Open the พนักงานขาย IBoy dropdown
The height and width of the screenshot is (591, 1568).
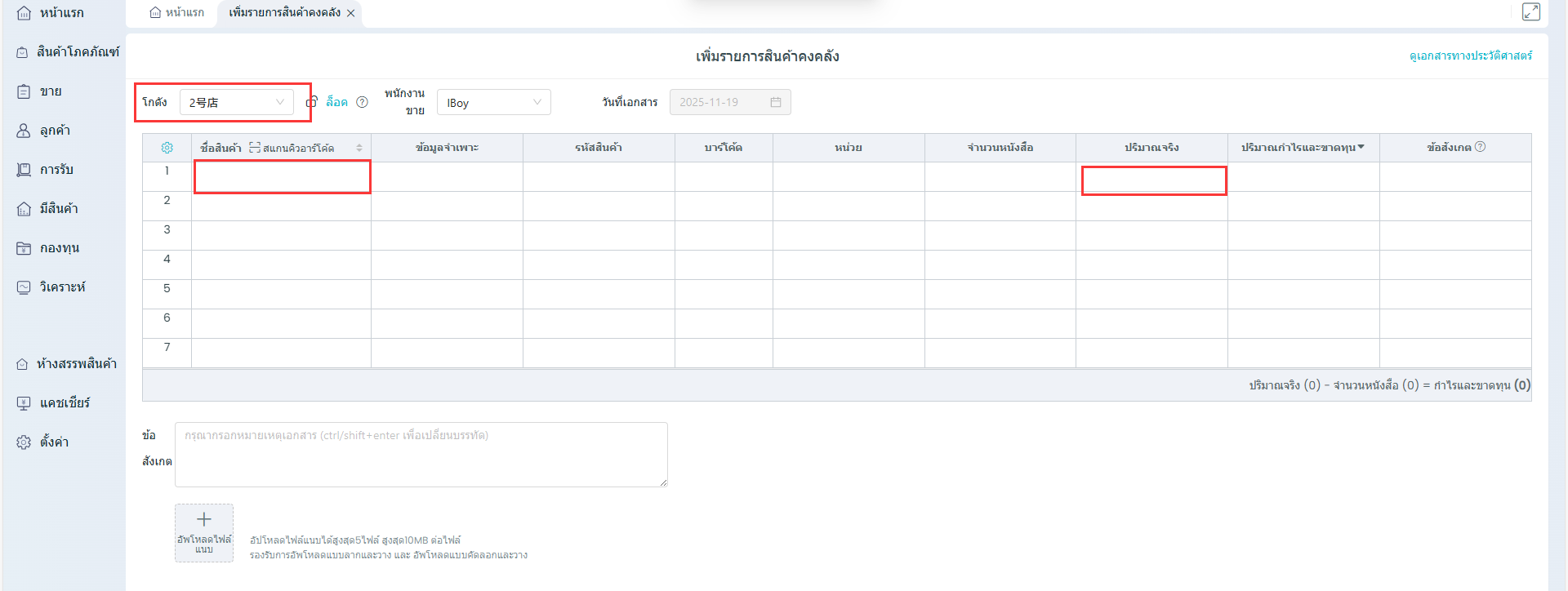pyautogui.click(x=493, y=102)
